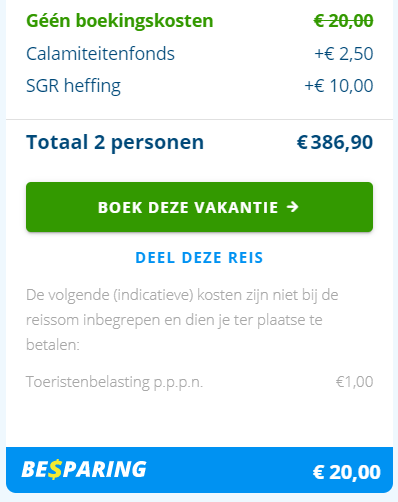Click the +€ 2,50 Calamiteitenfonds amount
The height and width of the screenshot is (502, 398).
[x=344, y=53]
